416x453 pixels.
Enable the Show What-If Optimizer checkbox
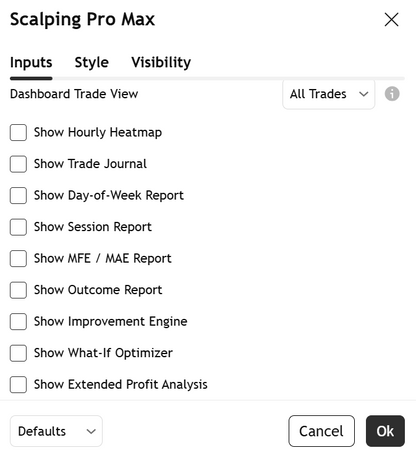(x=18, y=353)
